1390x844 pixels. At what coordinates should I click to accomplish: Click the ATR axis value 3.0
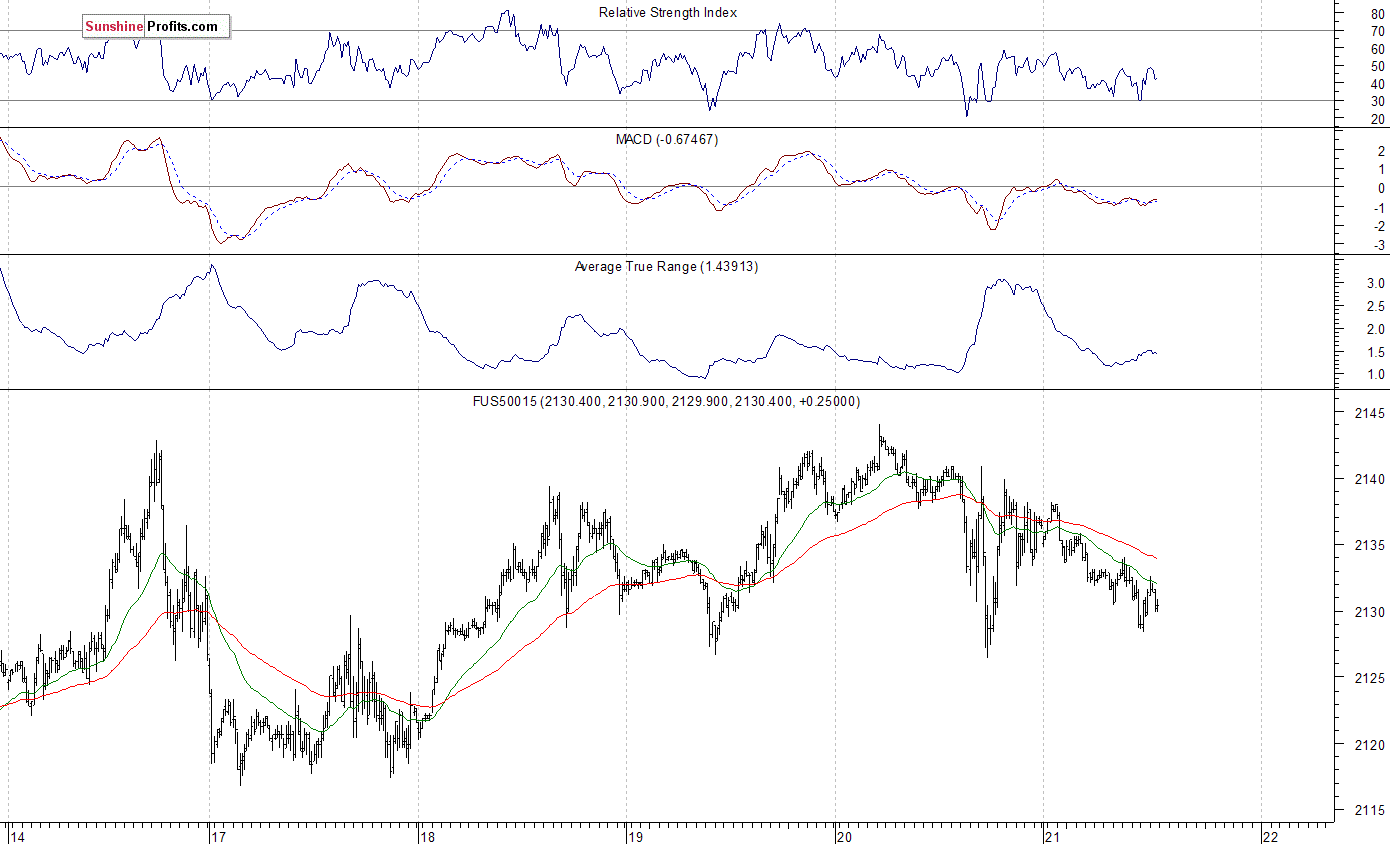point(1376,283)
